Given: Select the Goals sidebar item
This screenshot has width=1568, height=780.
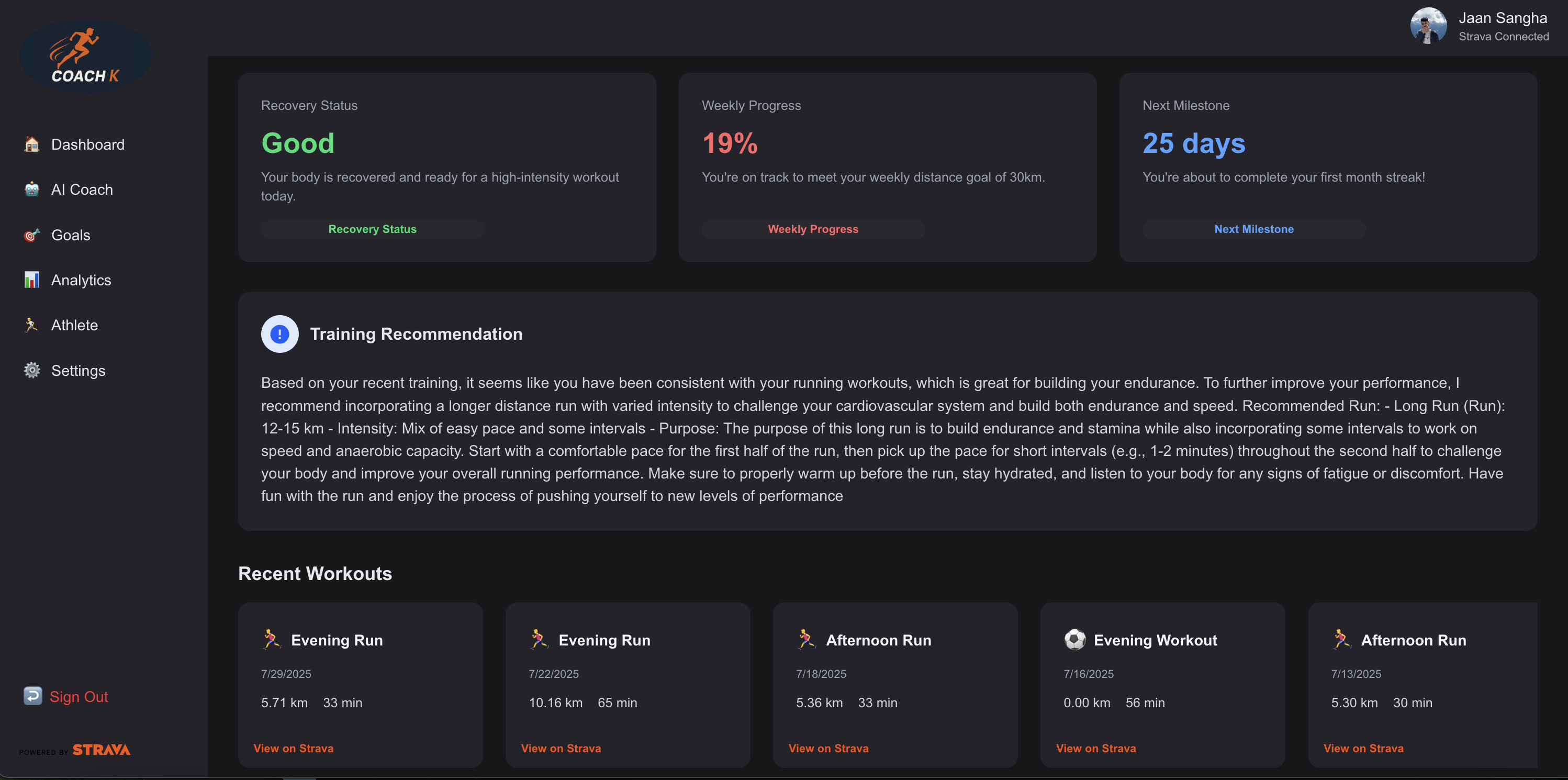Looking at the screenshot, I should (71, 235).
